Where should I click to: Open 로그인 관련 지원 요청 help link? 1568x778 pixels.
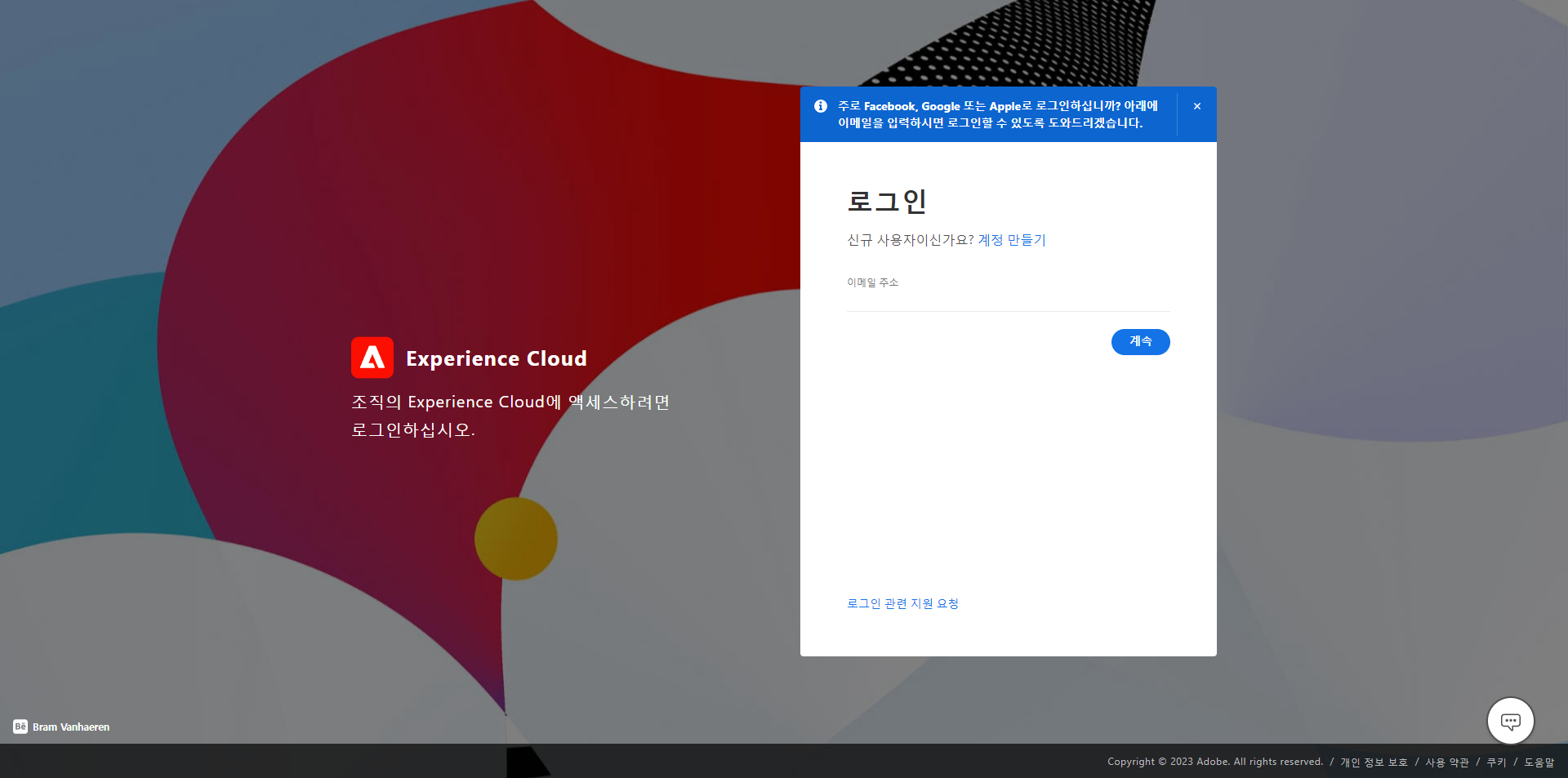[902, 603]
